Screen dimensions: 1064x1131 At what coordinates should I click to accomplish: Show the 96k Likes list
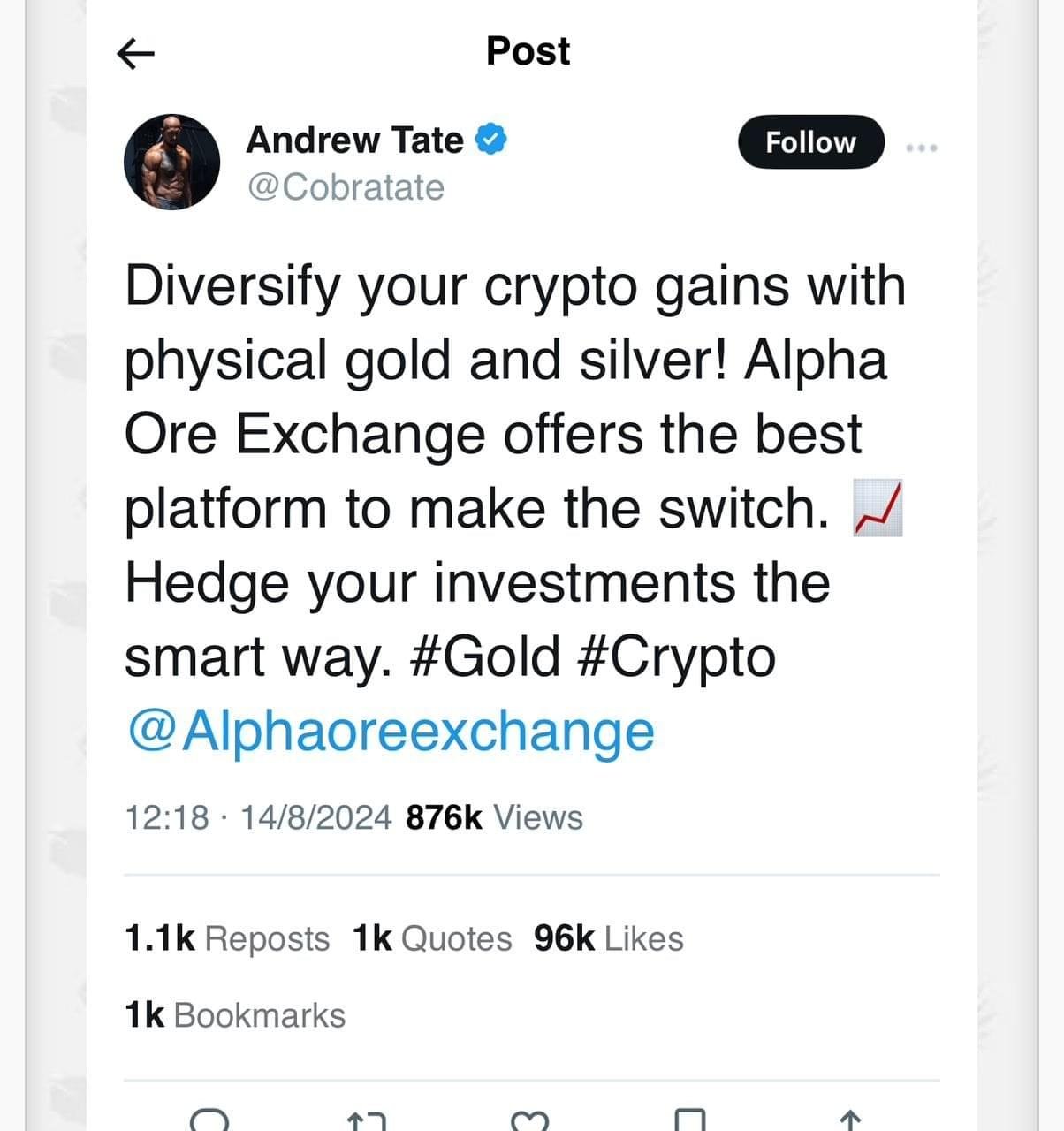608,938
